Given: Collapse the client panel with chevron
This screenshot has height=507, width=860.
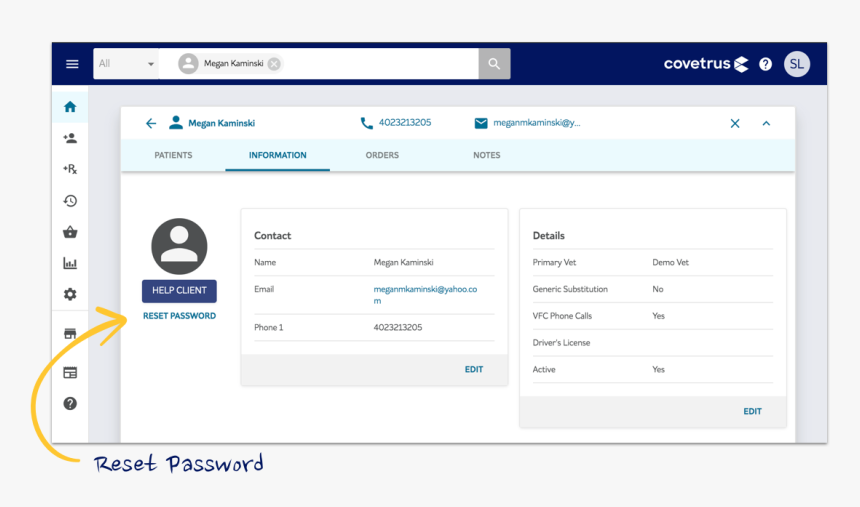Looking at the screenshot, I should tap(766, 123).
